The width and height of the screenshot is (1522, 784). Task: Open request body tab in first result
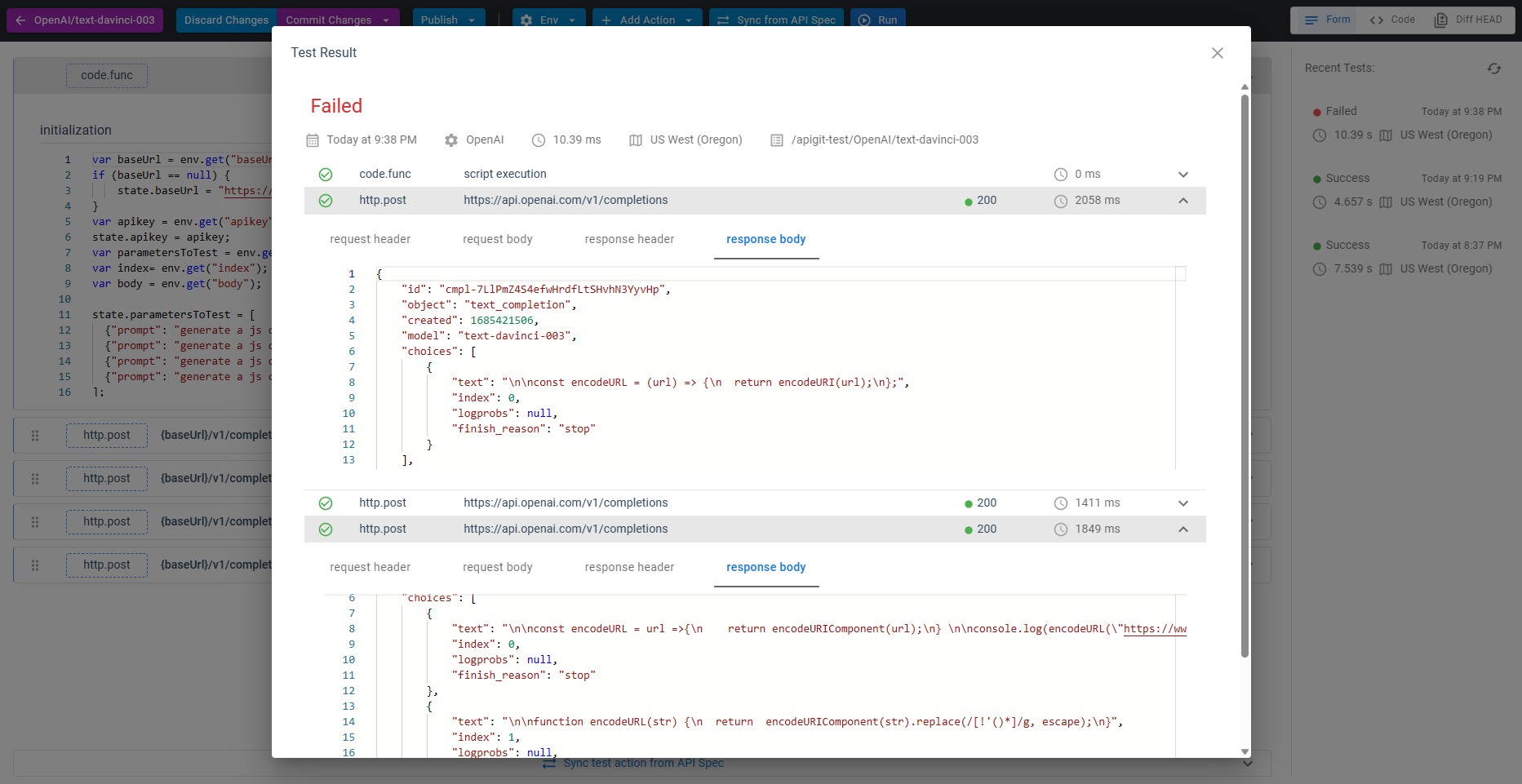(x=498, y=240)
